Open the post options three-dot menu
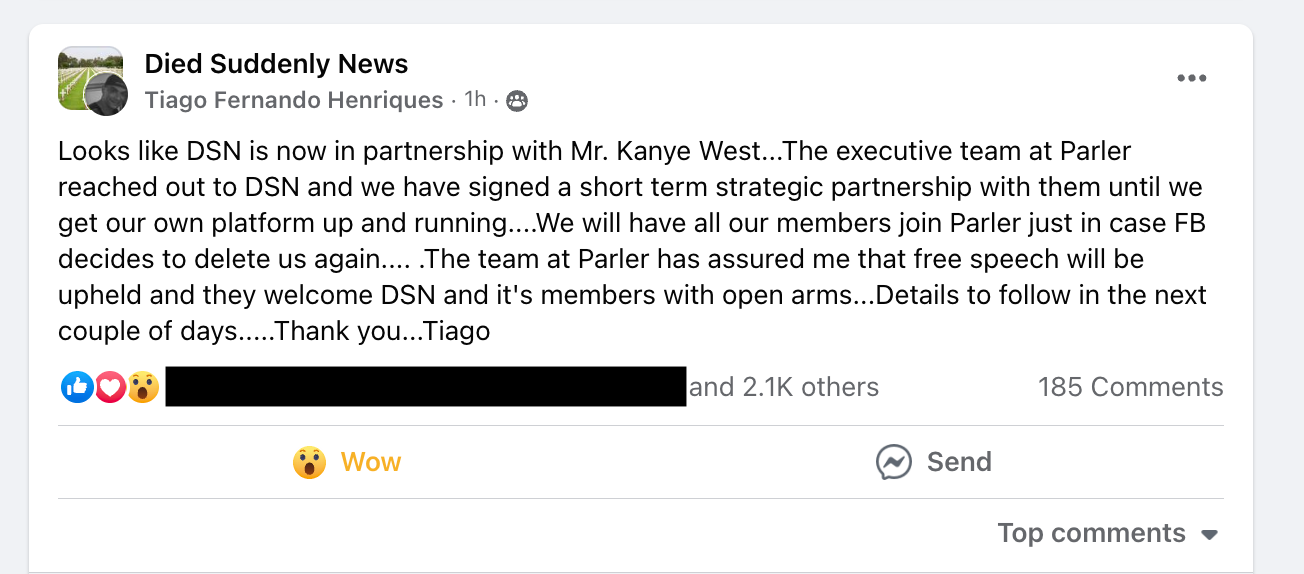This screenshot has height=574, width=1304. click(x=1191, y=79)
